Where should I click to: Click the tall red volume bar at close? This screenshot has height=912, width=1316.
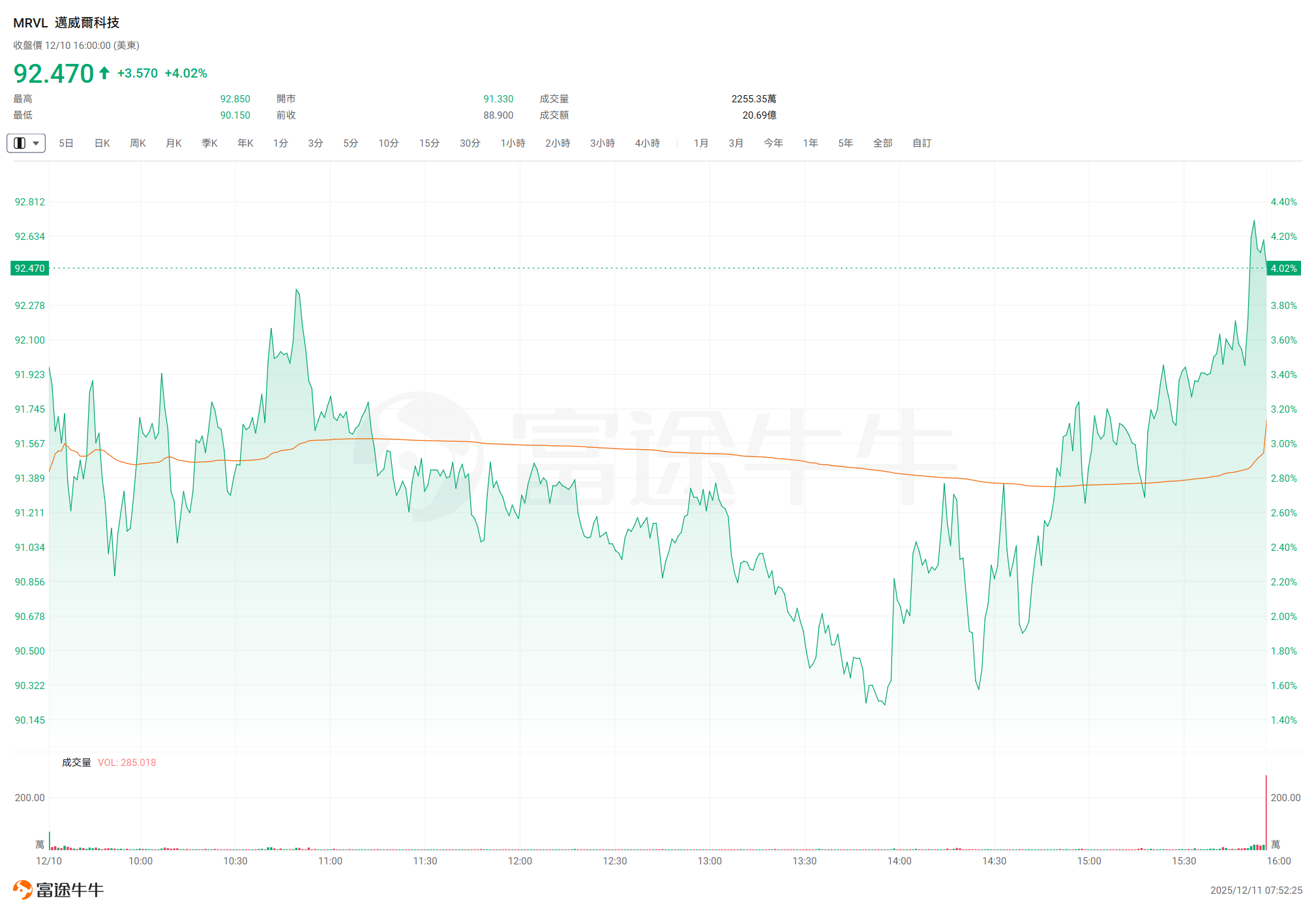coord(1266,812)
